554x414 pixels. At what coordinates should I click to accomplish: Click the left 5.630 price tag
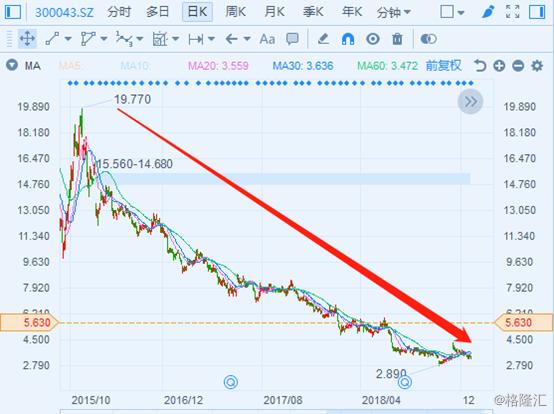pyautogui.click(x=30, y=323)
